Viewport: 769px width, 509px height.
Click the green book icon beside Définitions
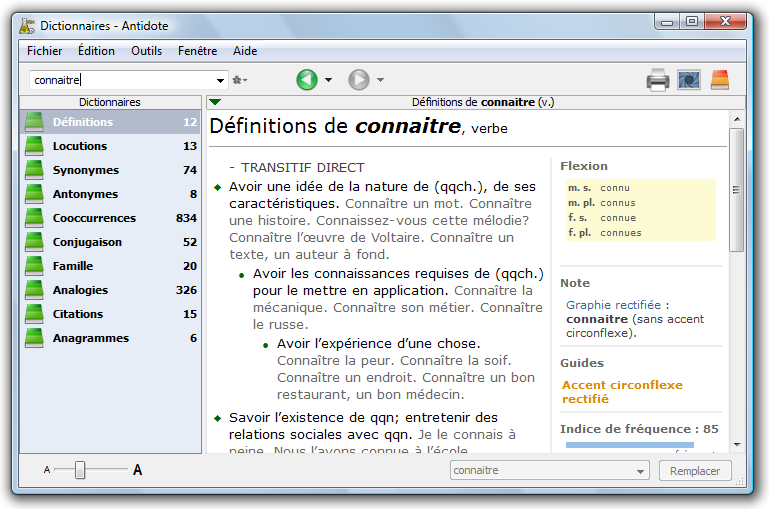34,122
